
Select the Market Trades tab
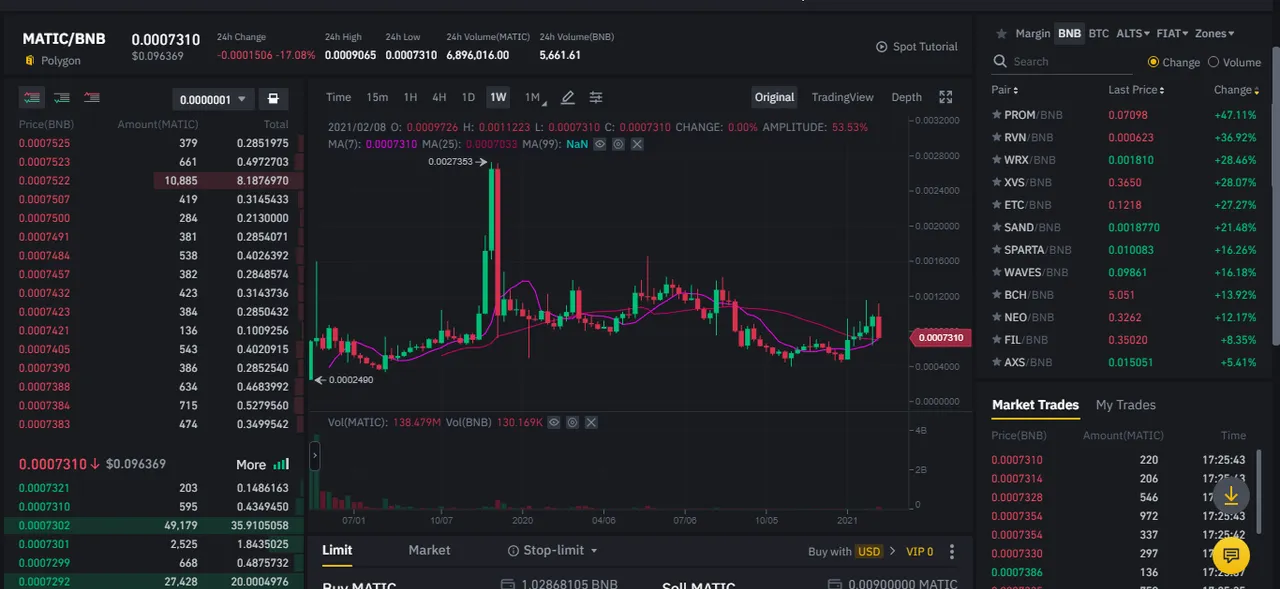[1035, 405]
